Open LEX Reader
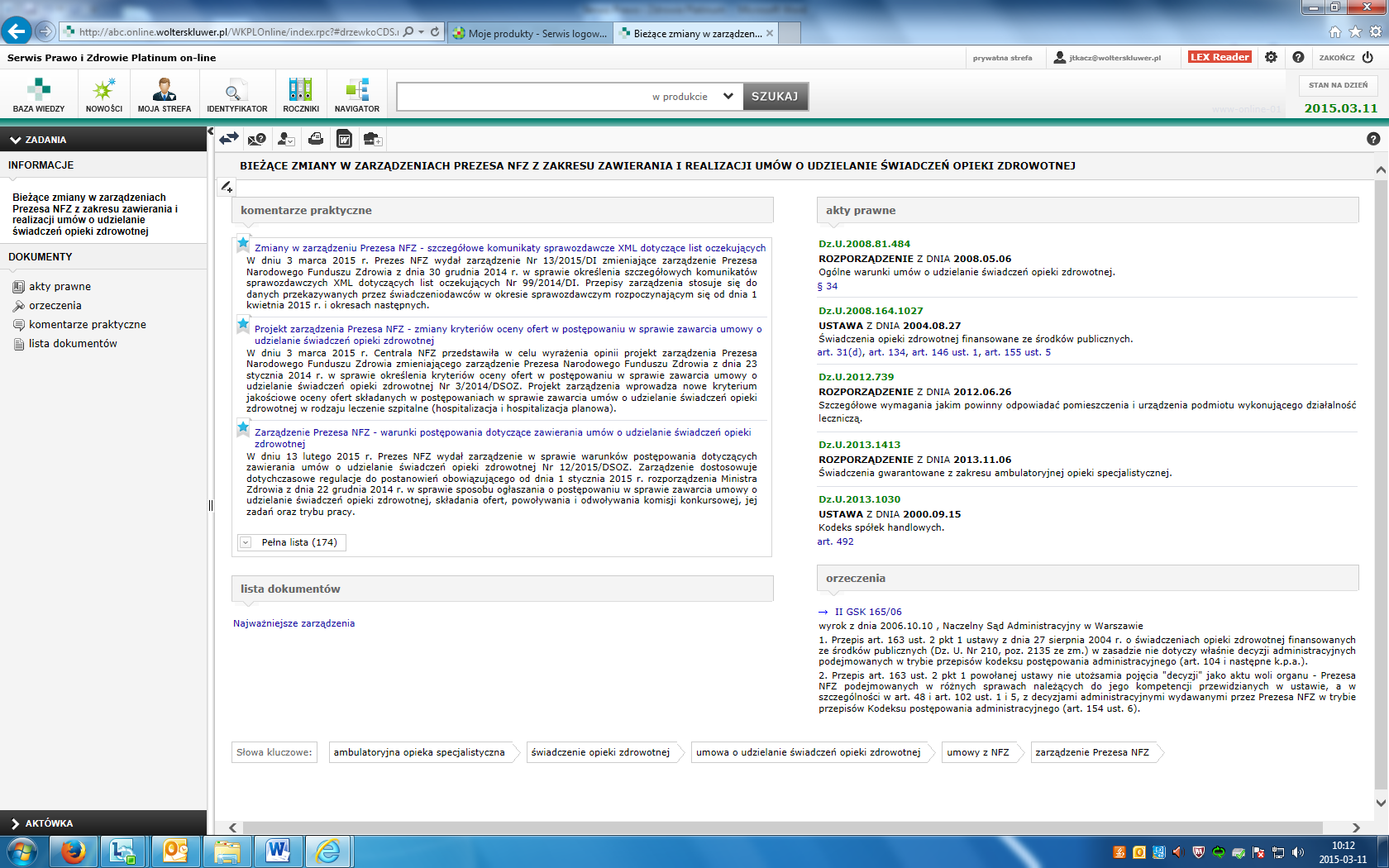1389x868 pixels. click(x=1220, y=57)
